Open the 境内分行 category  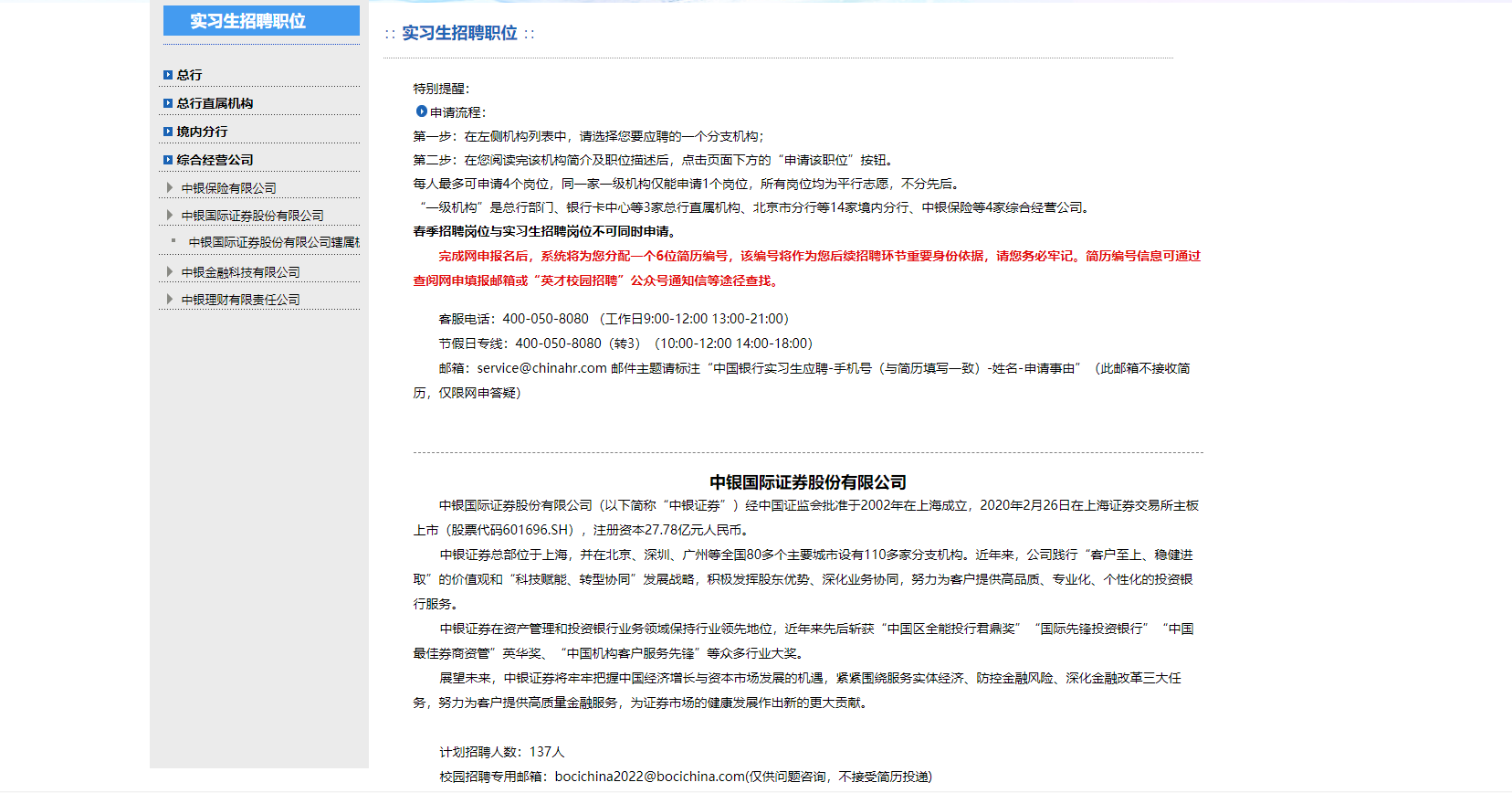[203, 132]
